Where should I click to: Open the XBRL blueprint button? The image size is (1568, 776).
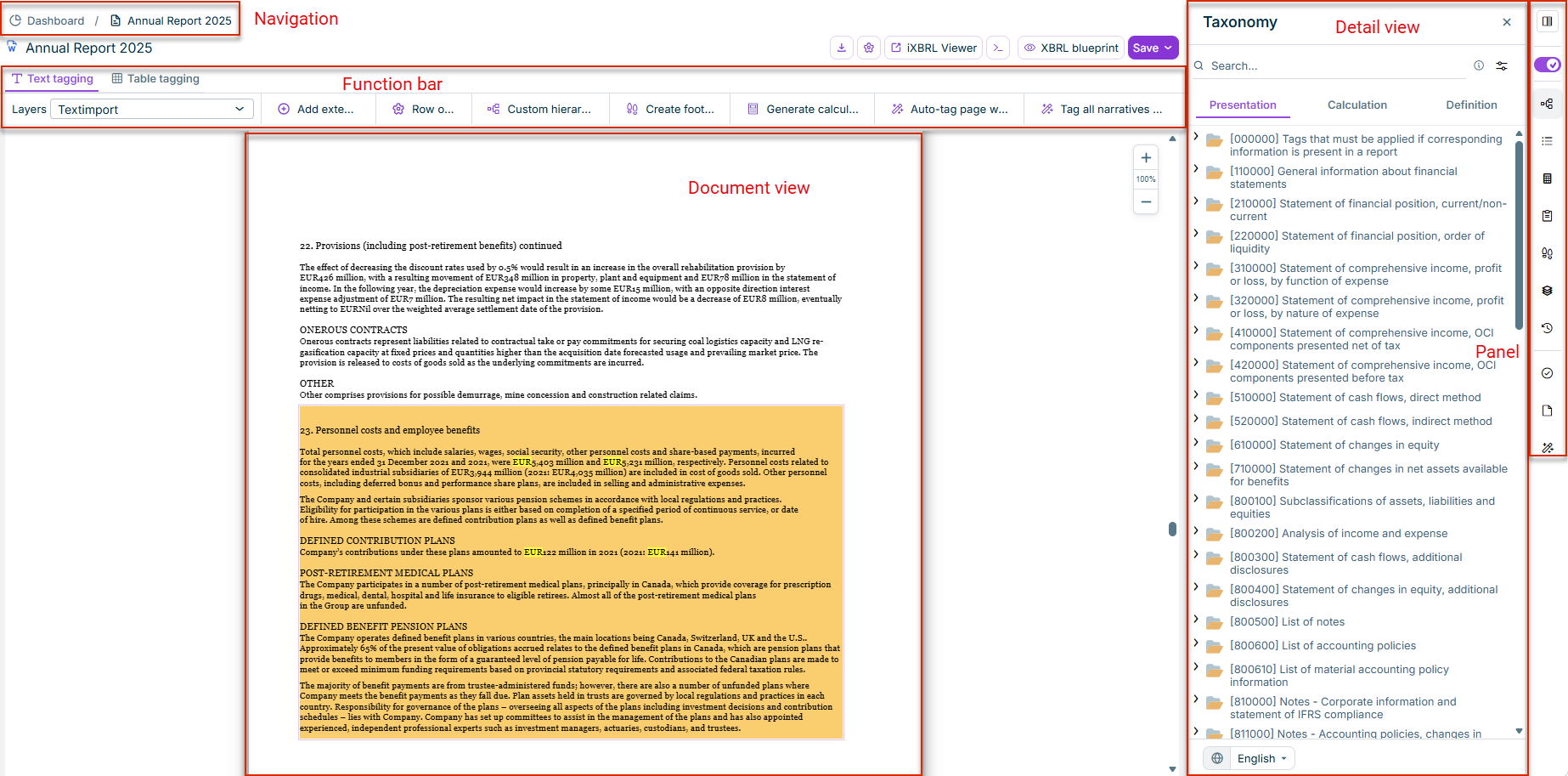pos(1071,48)
